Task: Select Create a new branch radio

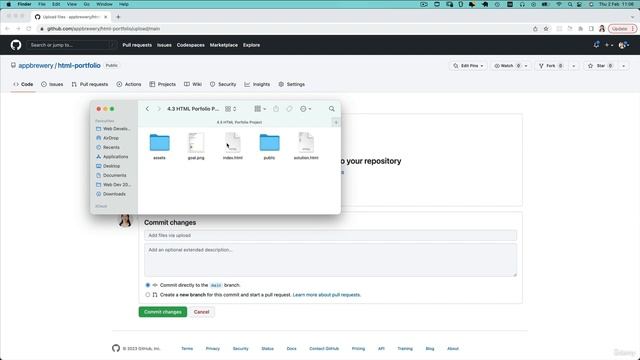Action: coord(148,295)
